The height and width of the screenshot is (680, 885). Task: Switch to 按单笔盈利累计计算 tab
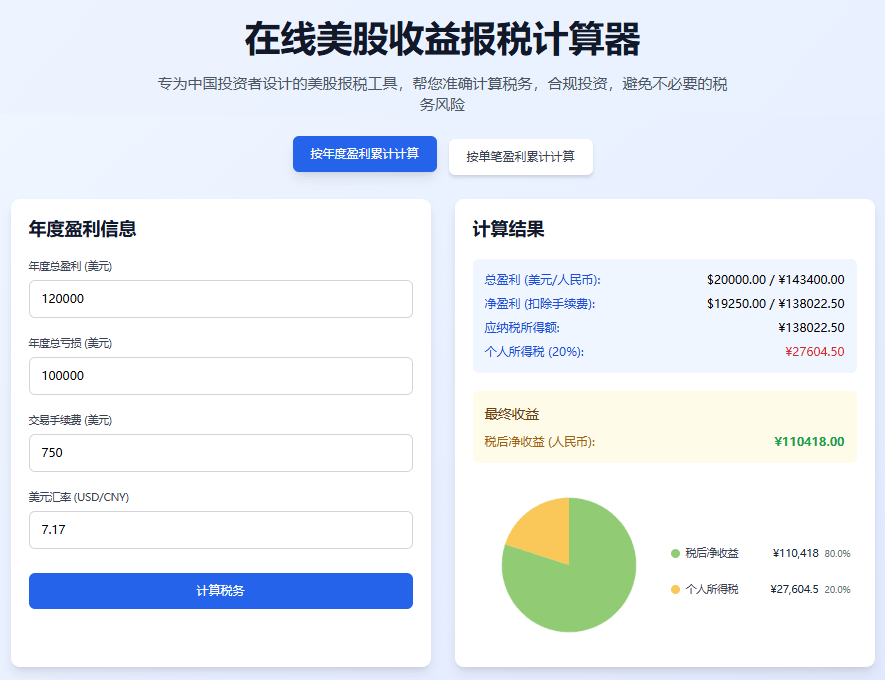point(520,157)
